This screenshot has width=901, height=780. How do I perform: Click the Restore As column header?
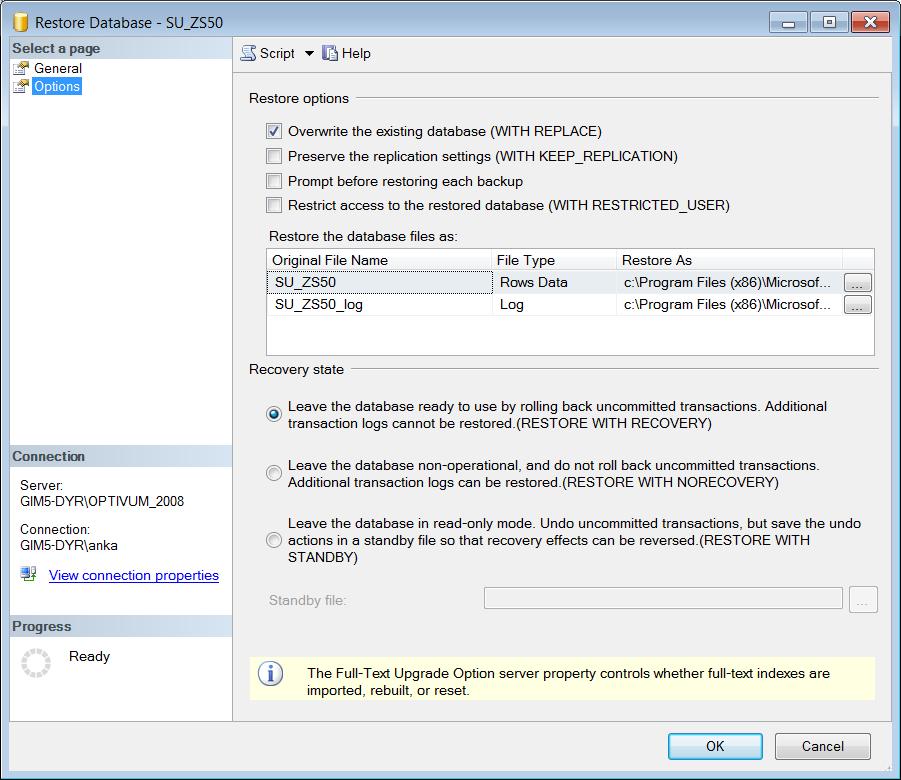click(730, 260)
